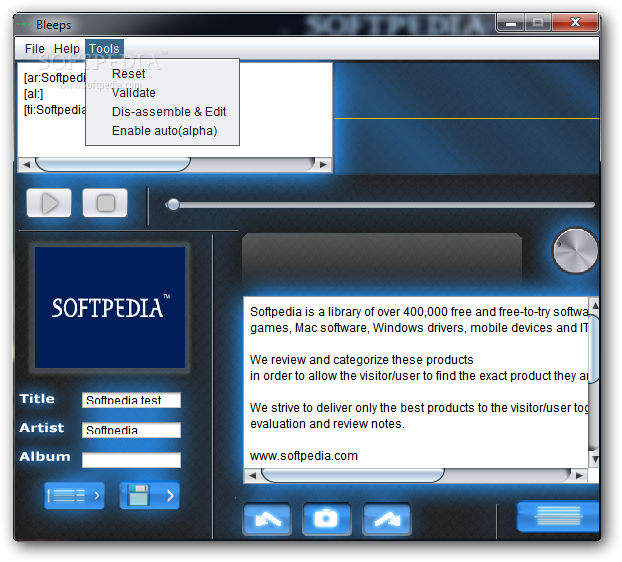Click the lyrics pane right scroll arrow
This screenshot has height=562, width=622.
click(579, 475)
